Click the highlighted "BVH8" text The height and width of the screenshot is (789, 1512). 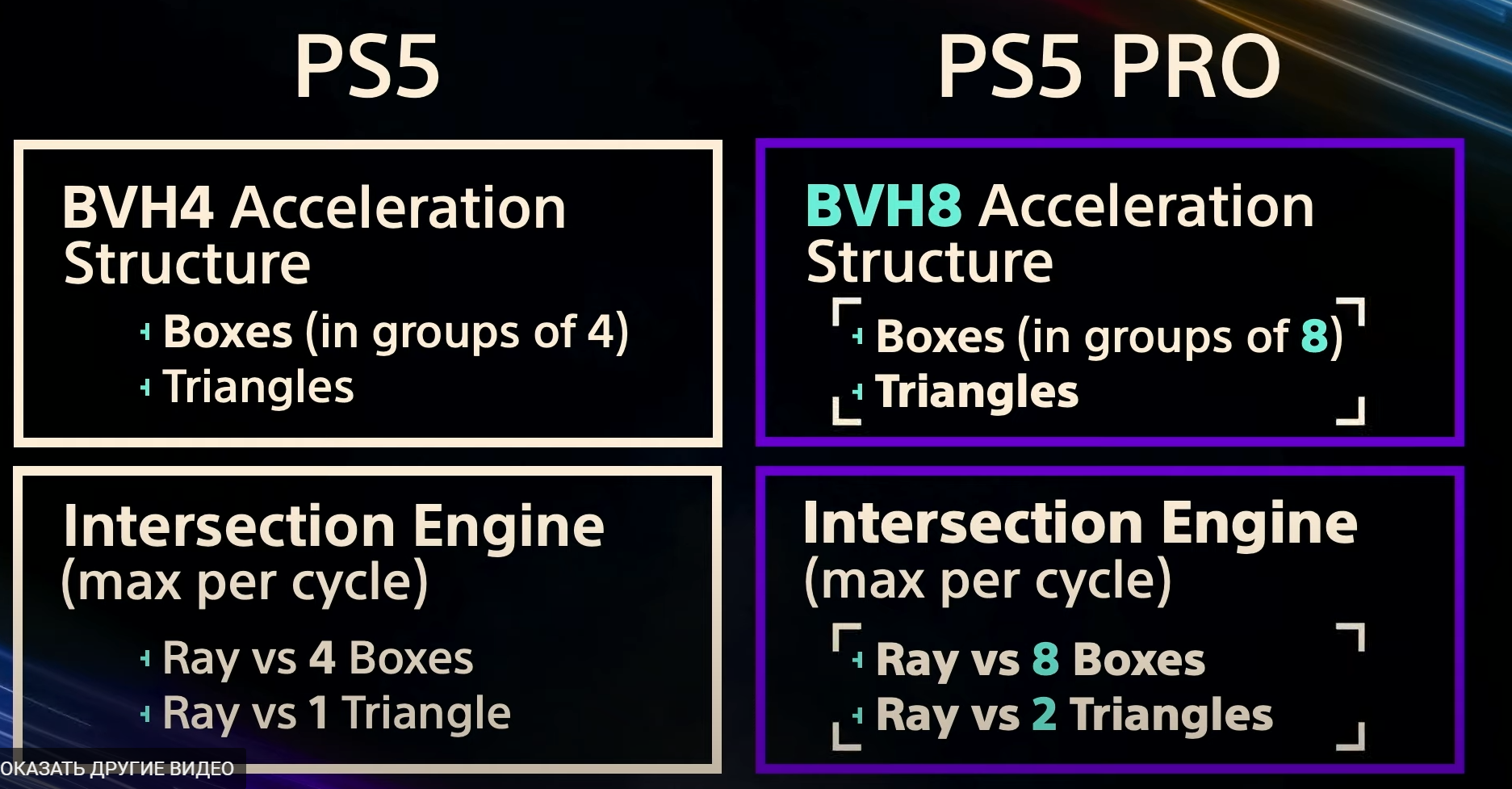tap(883, 207)
